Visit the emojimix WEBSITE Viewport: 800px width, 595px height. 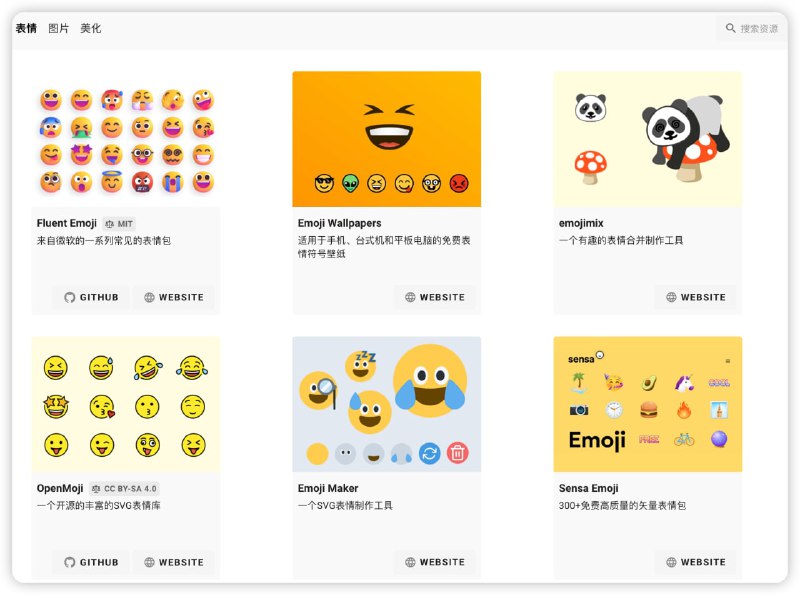(x=696, y=298)
